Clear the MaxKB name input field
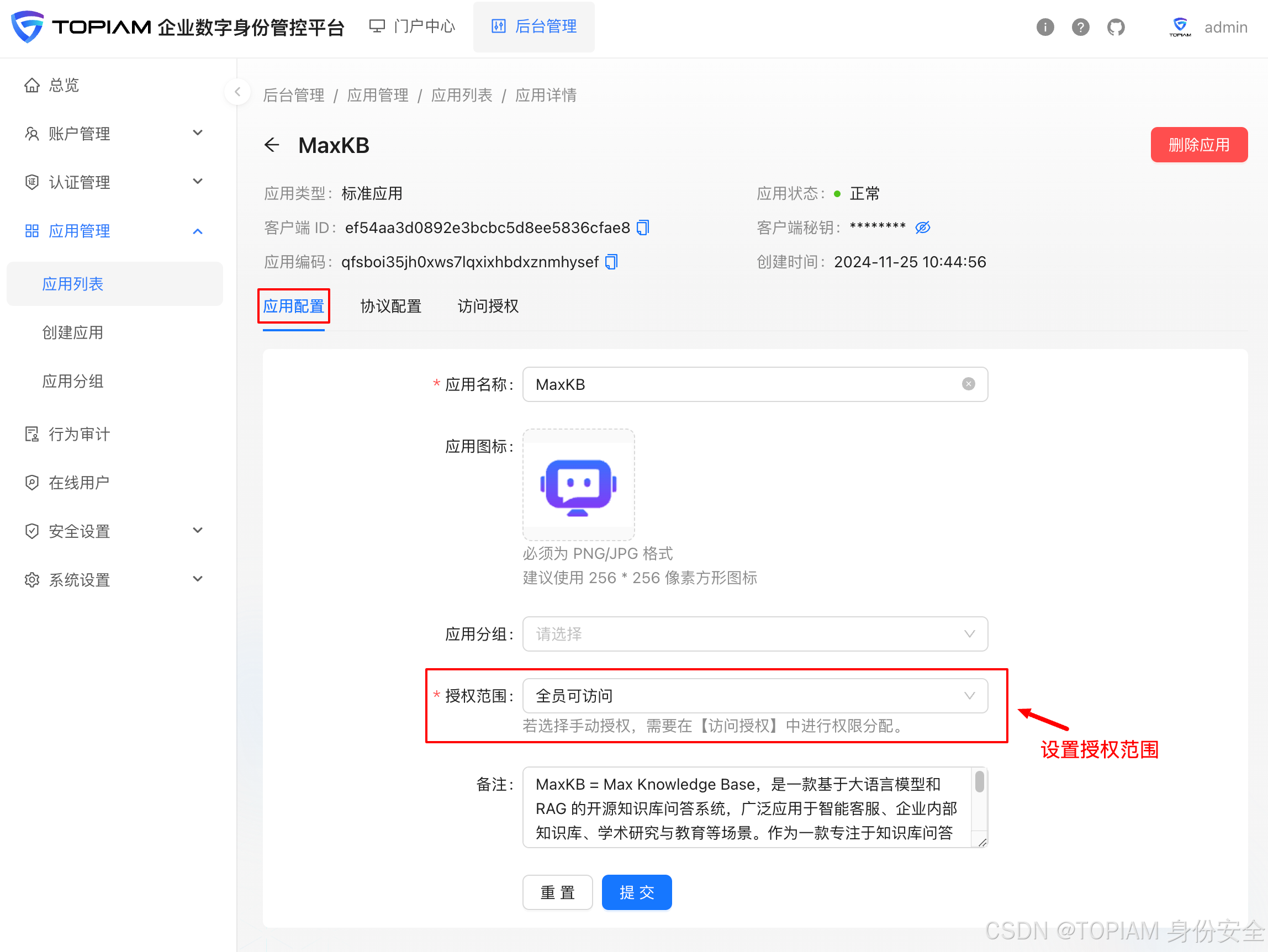Image resolution: width=1268 pixels, height=952 pixels. [968, 384]
